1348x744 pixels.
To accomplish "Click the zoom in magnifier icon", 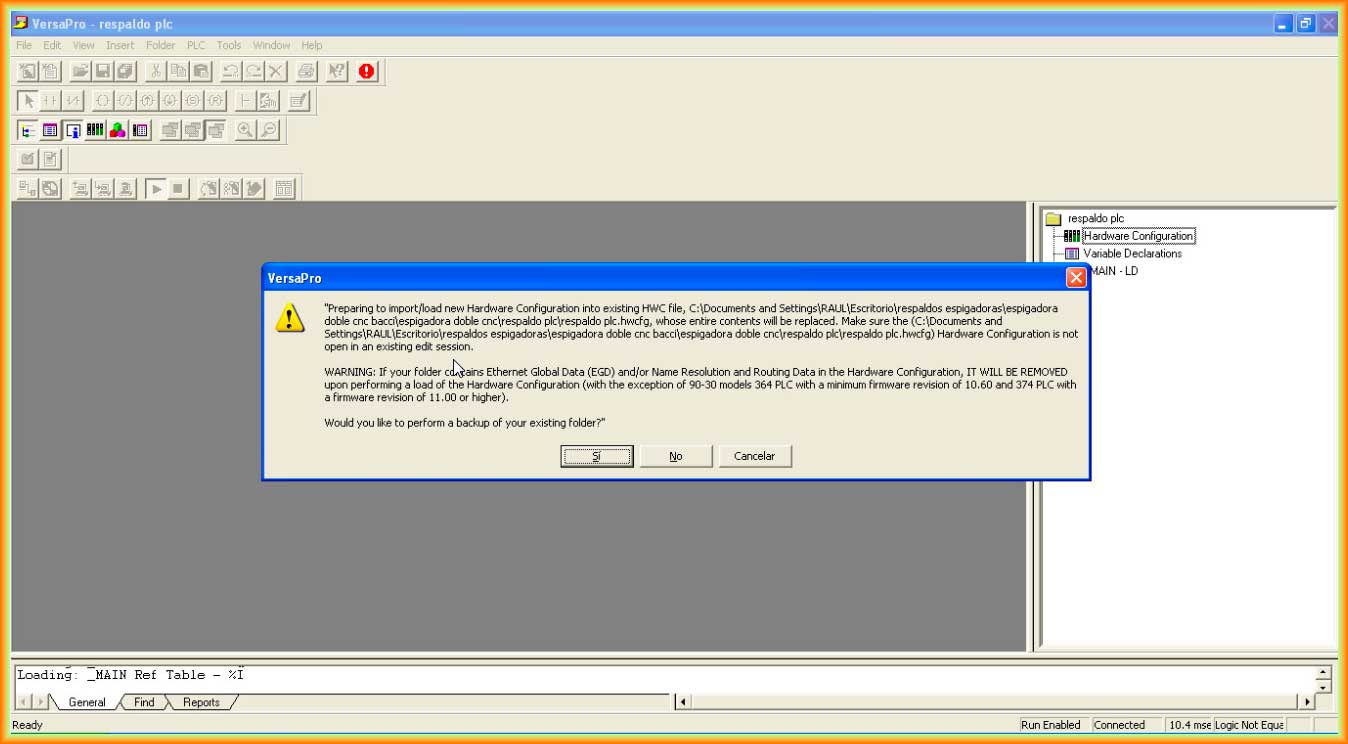I will click(245, 130).
